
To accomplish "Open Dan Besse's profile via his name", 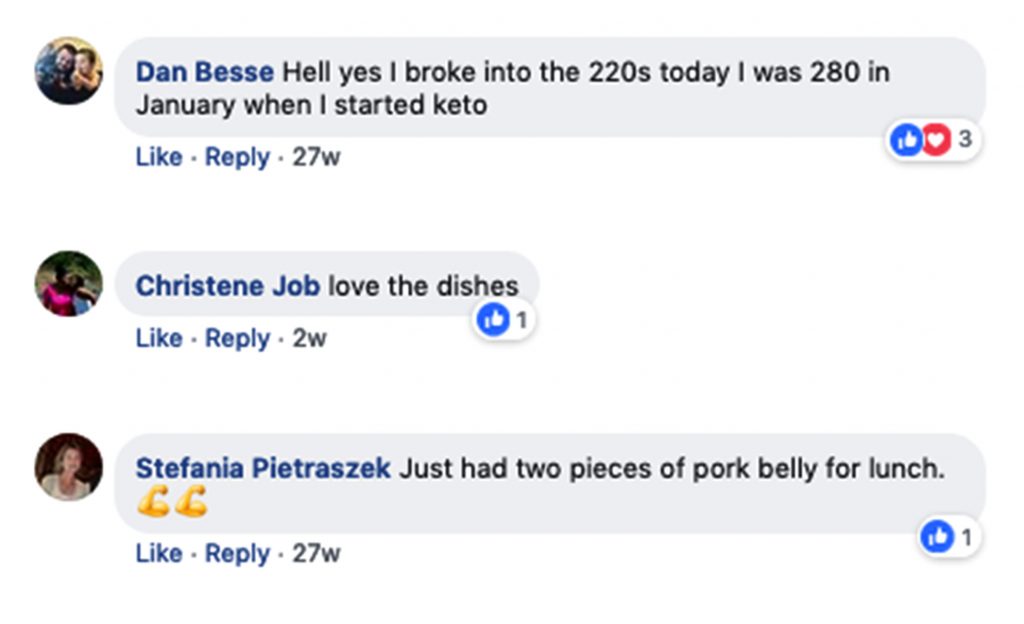I will pyautogui.click(x=203, y=71).
